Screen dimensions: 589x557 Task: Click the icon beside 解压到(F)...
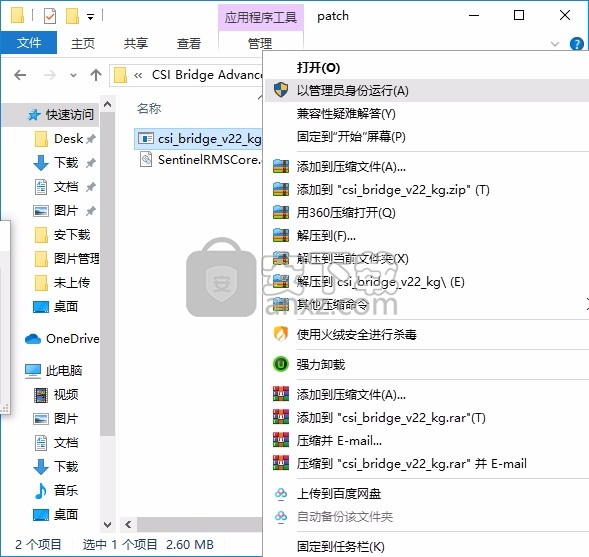click(281, 235)
